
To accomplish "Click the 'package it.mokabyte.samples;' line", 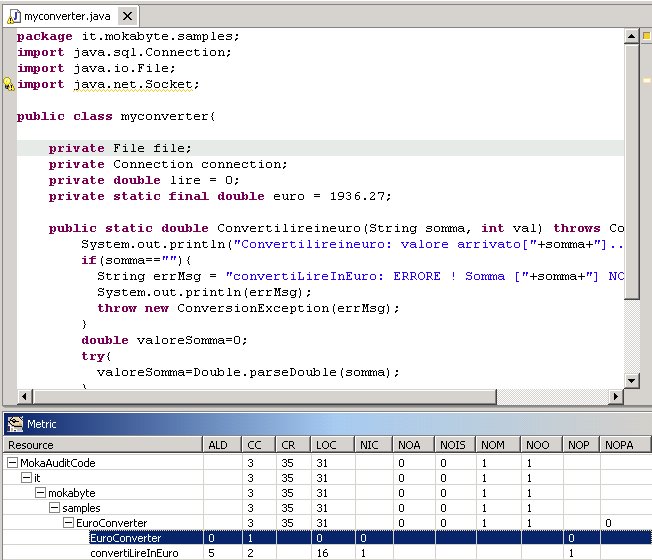I will tap(128, 36).
